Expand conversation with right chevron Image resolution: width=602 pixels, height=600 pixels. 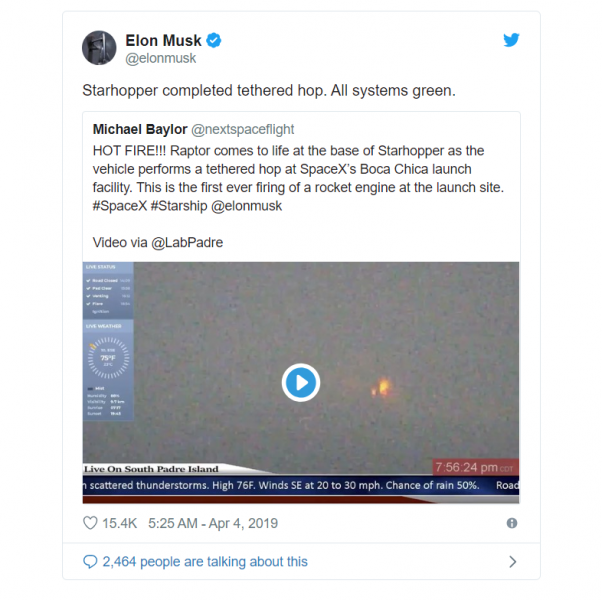(x=513, y=562)
